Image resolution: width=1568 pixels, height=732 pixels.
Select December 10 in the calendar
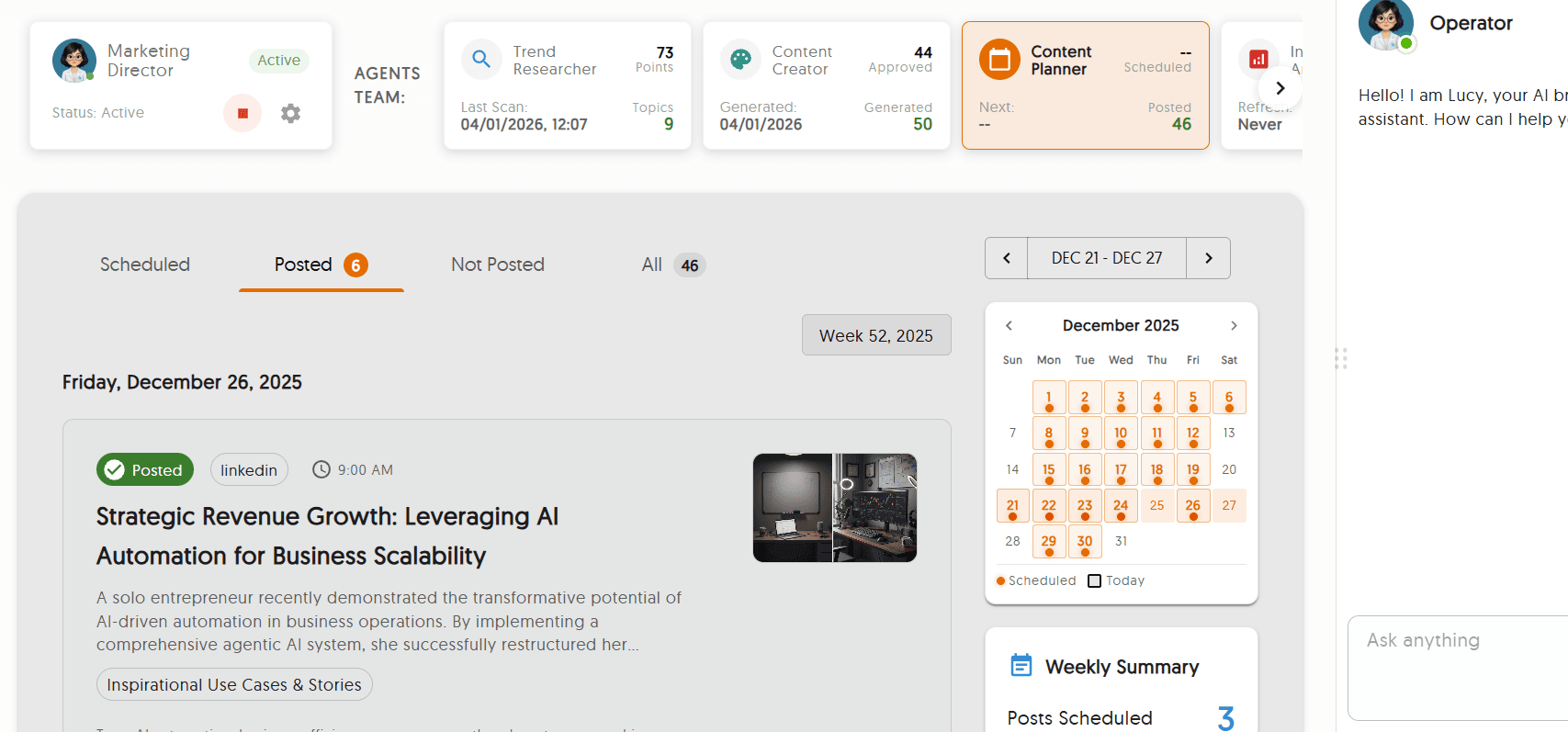click(1121, 434)
